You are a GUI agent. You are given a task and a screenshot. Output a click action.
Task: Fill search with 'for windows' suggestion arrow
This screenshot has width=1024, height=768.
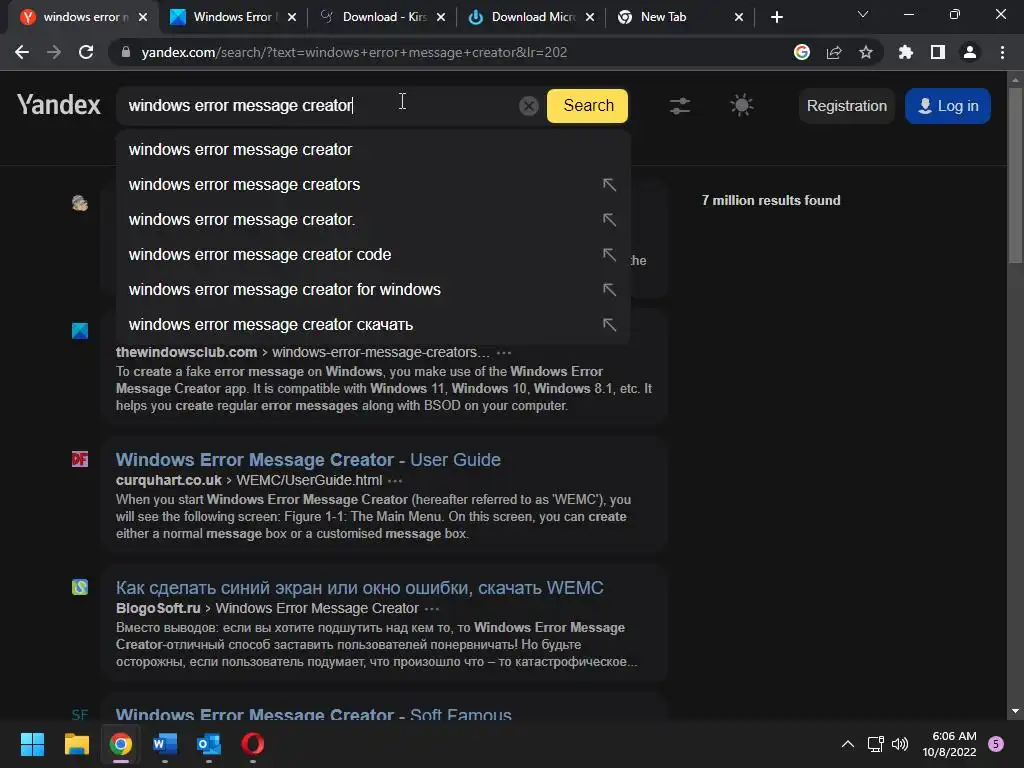click(x=609, y=289)
